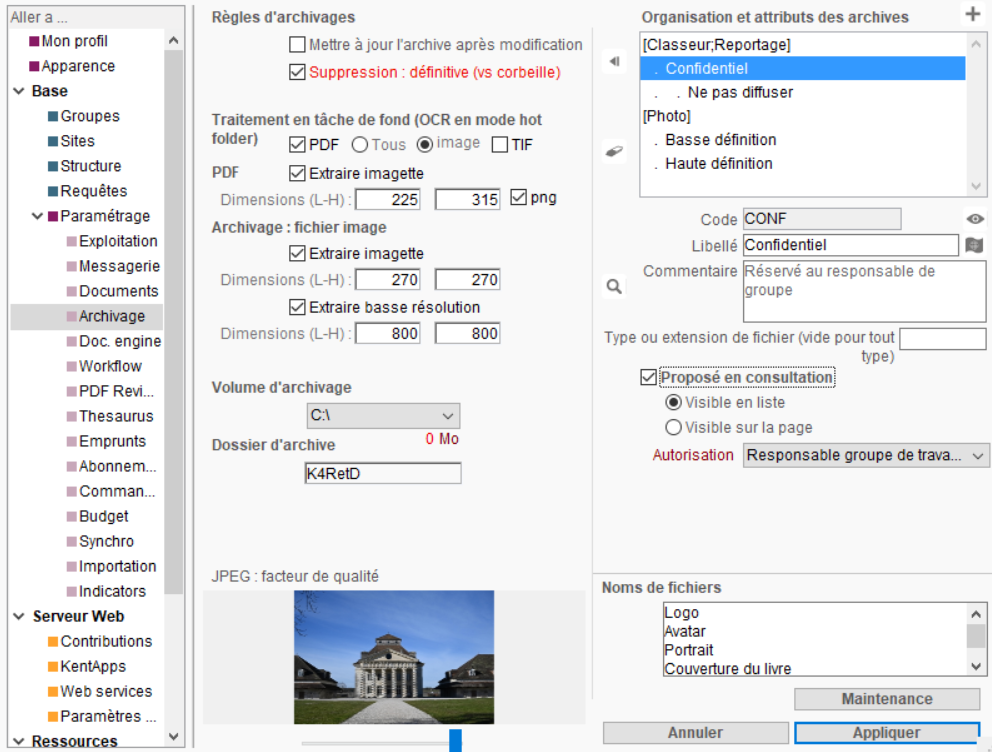Image resolution: width=992 pixels, height=752 pixels.
Task: Select 'Portrait' in Noms de fichiers list
Action: coord(688,650)
